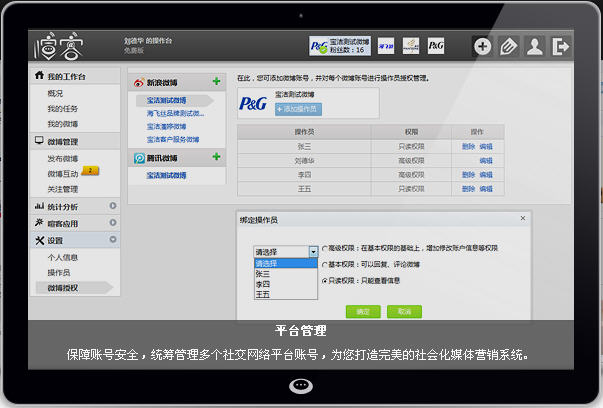Select the P&G account thumbnail with fan count

coord(340,46)
